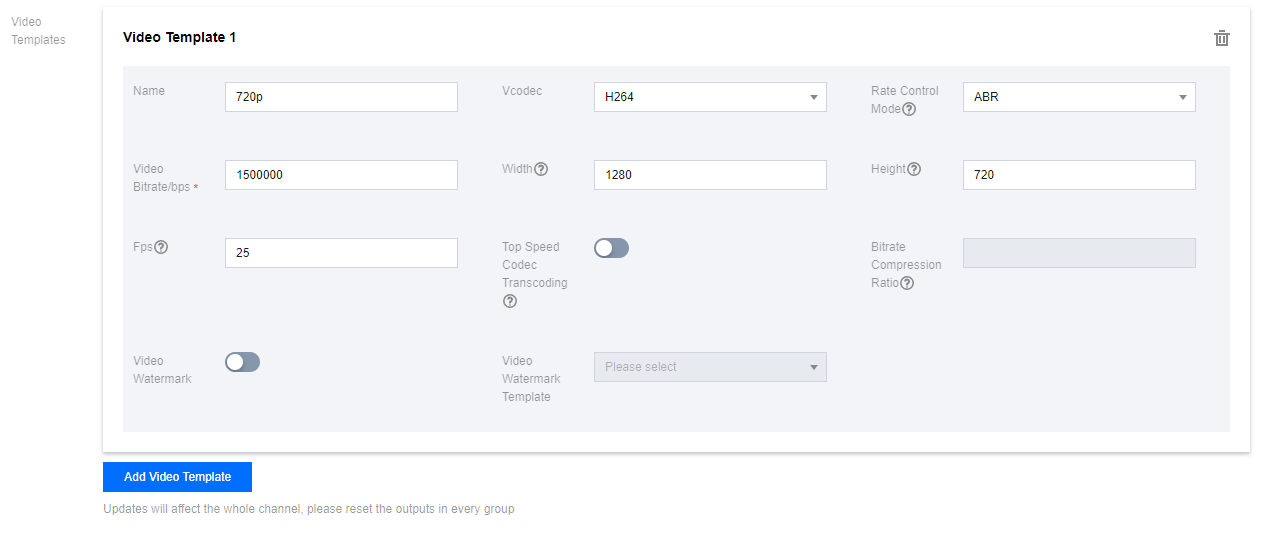Delete Video Template 1 using trash icon
This screenshot has height=548, width=1273.
click(1221, 38)
